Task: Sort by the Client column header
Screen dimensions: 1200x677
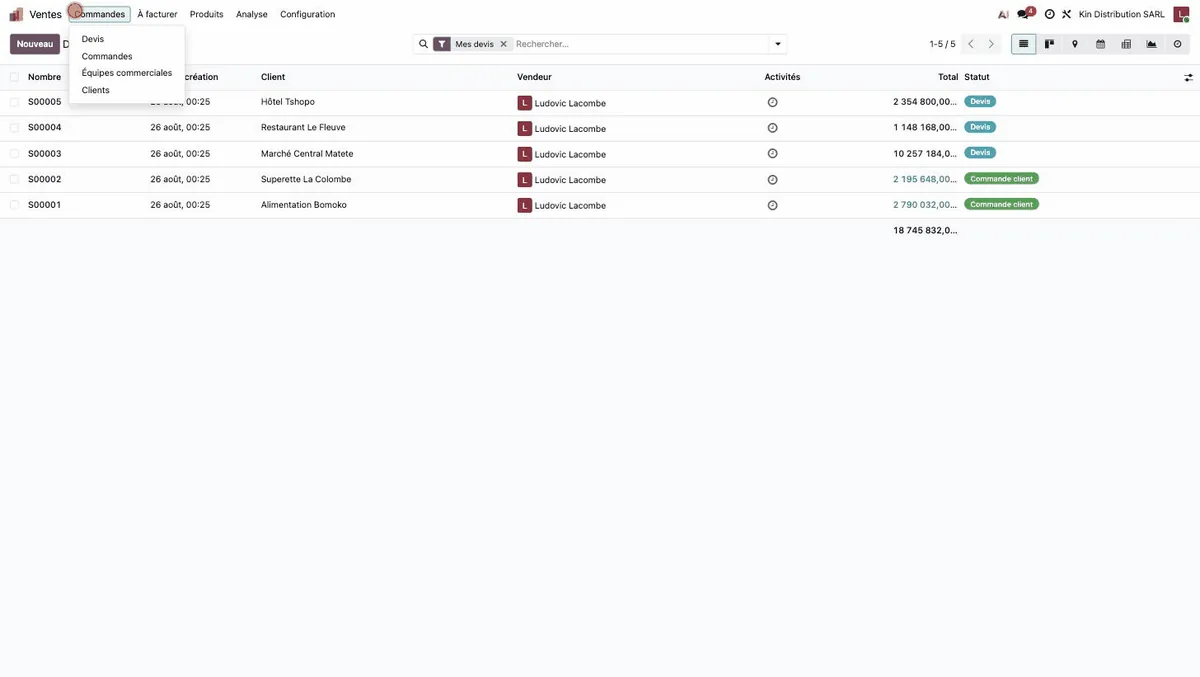Action: point(273,77)
